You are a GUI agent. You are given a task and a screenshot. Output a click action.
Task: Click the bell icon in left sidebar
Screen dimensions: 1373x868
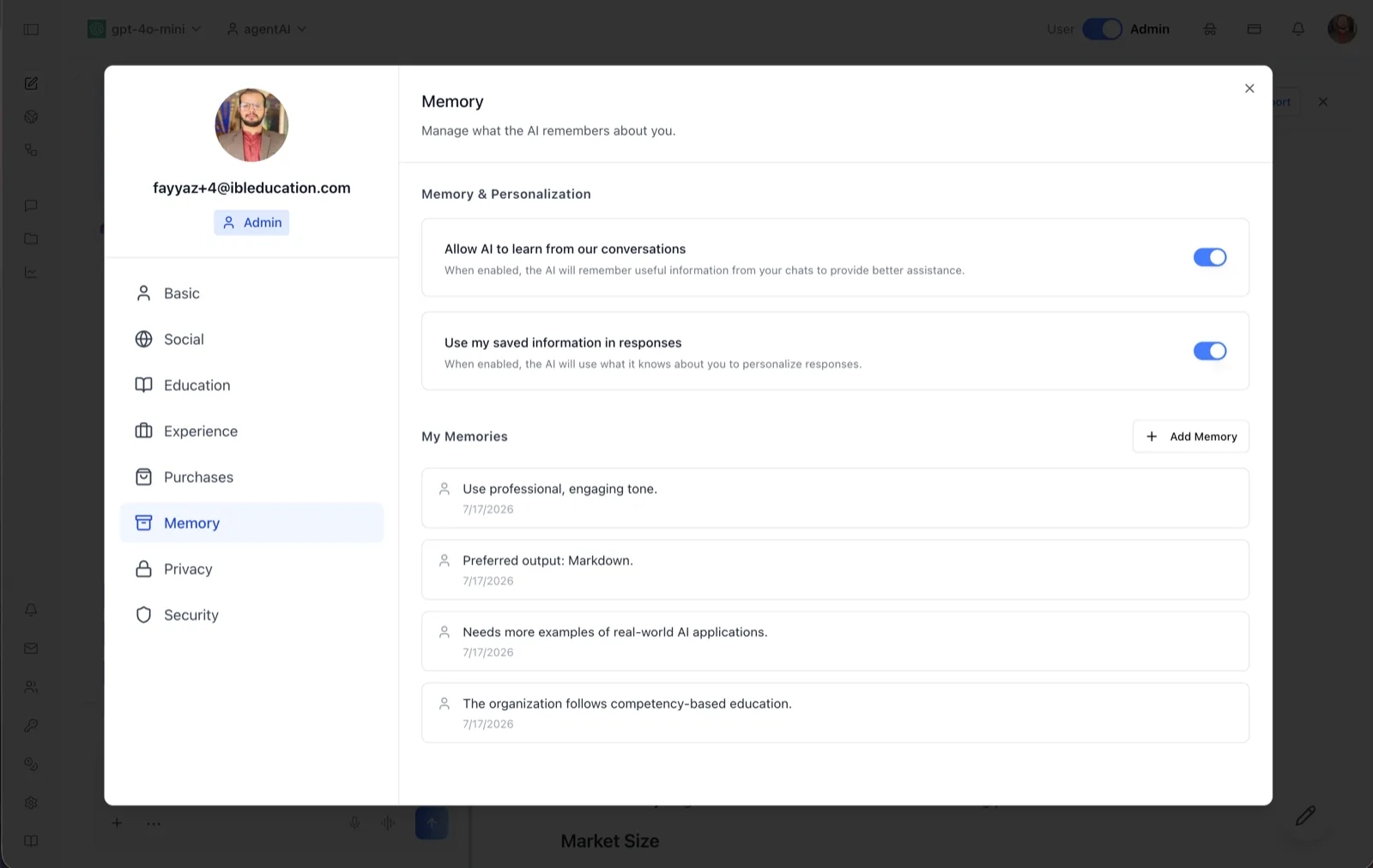pos(31,610)
